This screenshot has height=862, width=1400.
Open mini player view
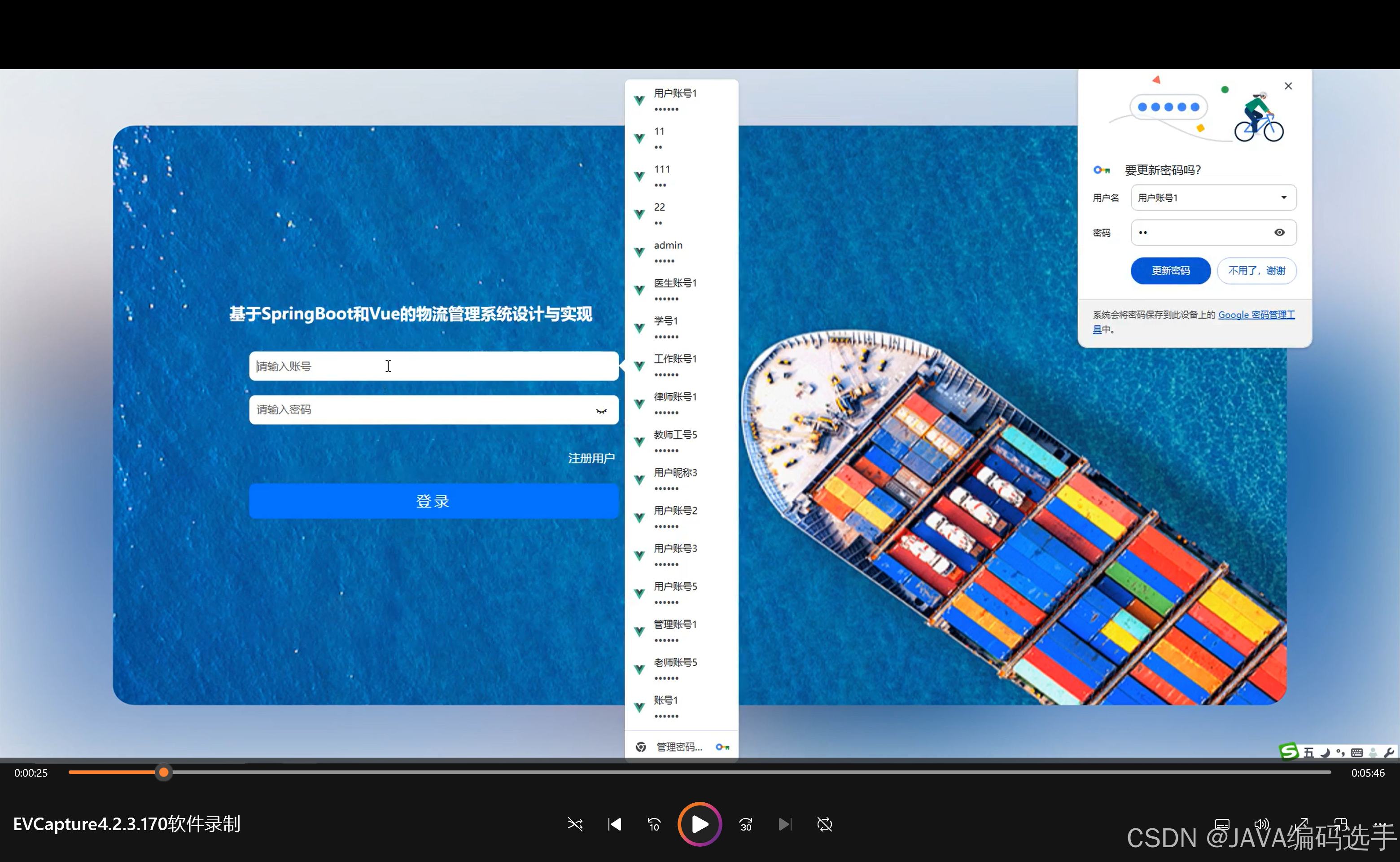pos(1341,824)
